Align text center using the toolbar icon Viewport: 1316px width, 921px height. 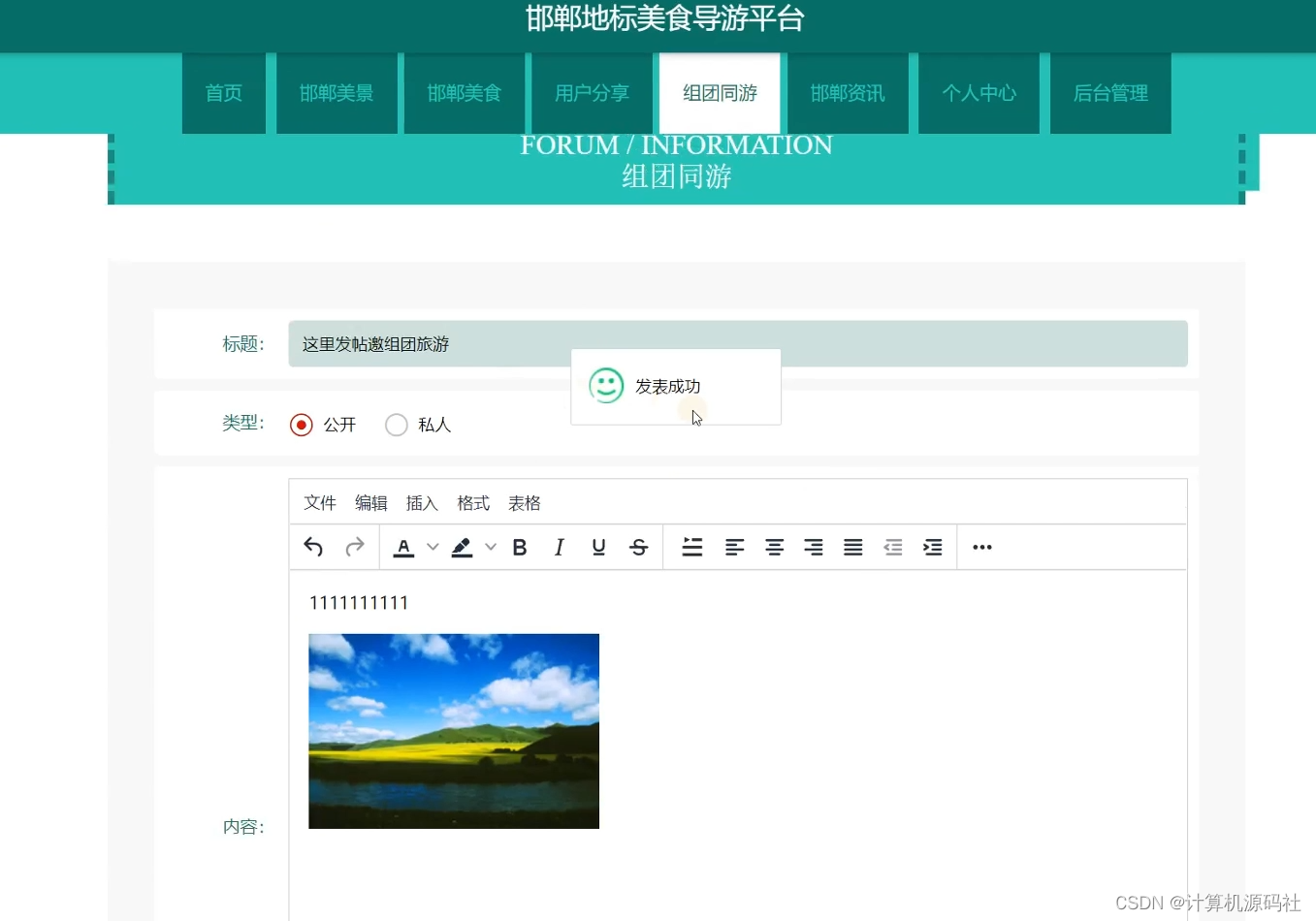click(x=774, y=547)
